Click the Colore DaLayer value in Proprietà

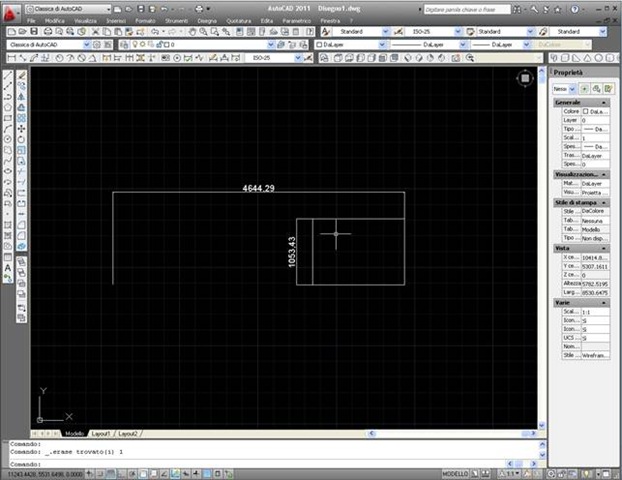[595, 112]
